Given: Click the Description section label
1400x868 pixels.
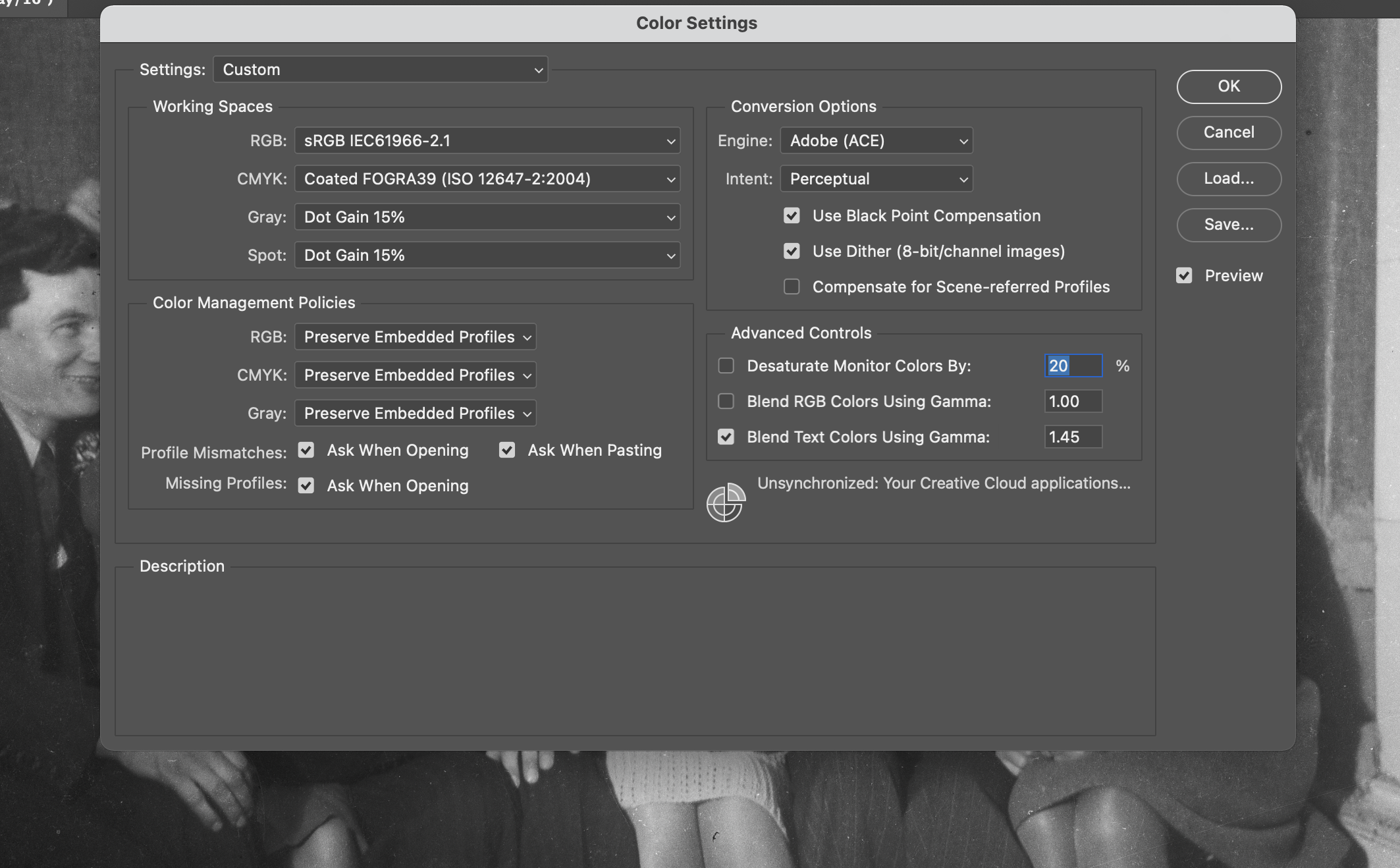Looking at the screenshot, I should pos(182,566).
